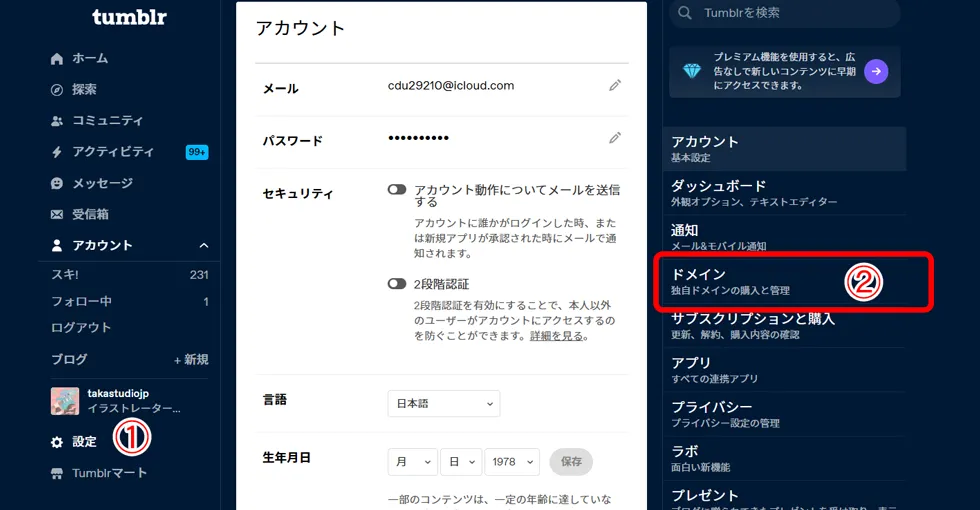Click the 保存 button
This screenshot has height=510, width=980.
point(571,462)
